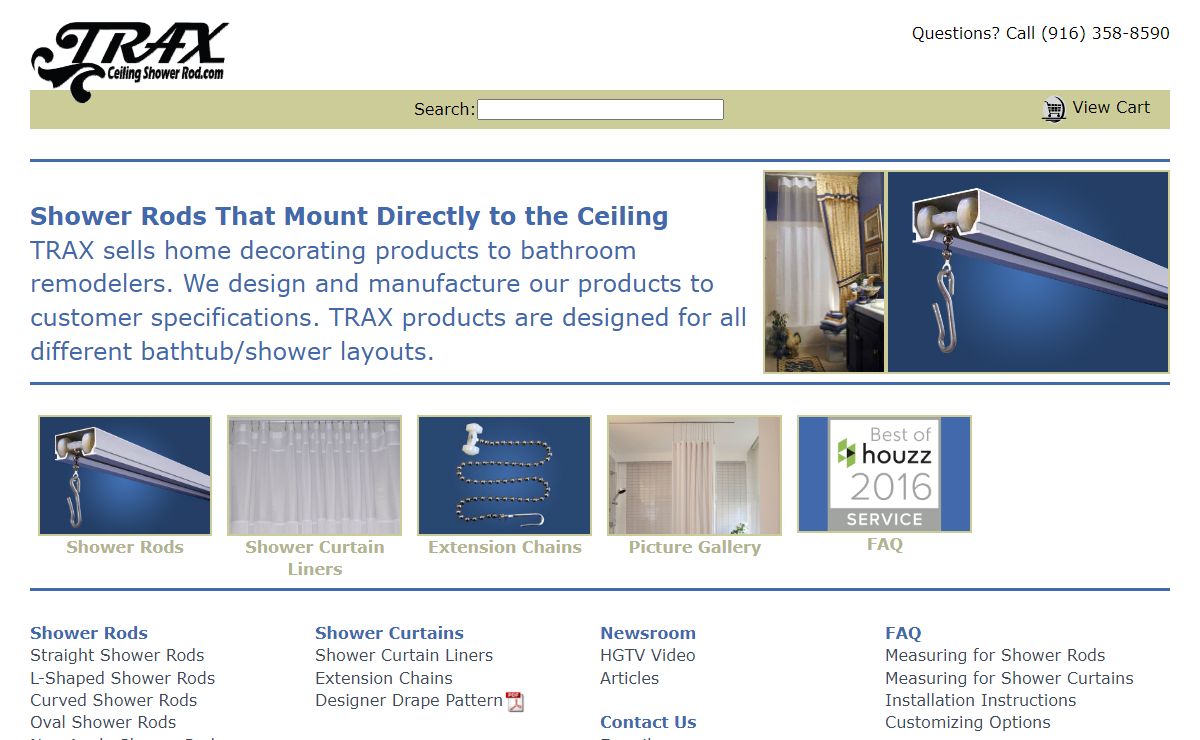
Task: Click the phone number (916) 358-8590
Action: [1105, 33]
